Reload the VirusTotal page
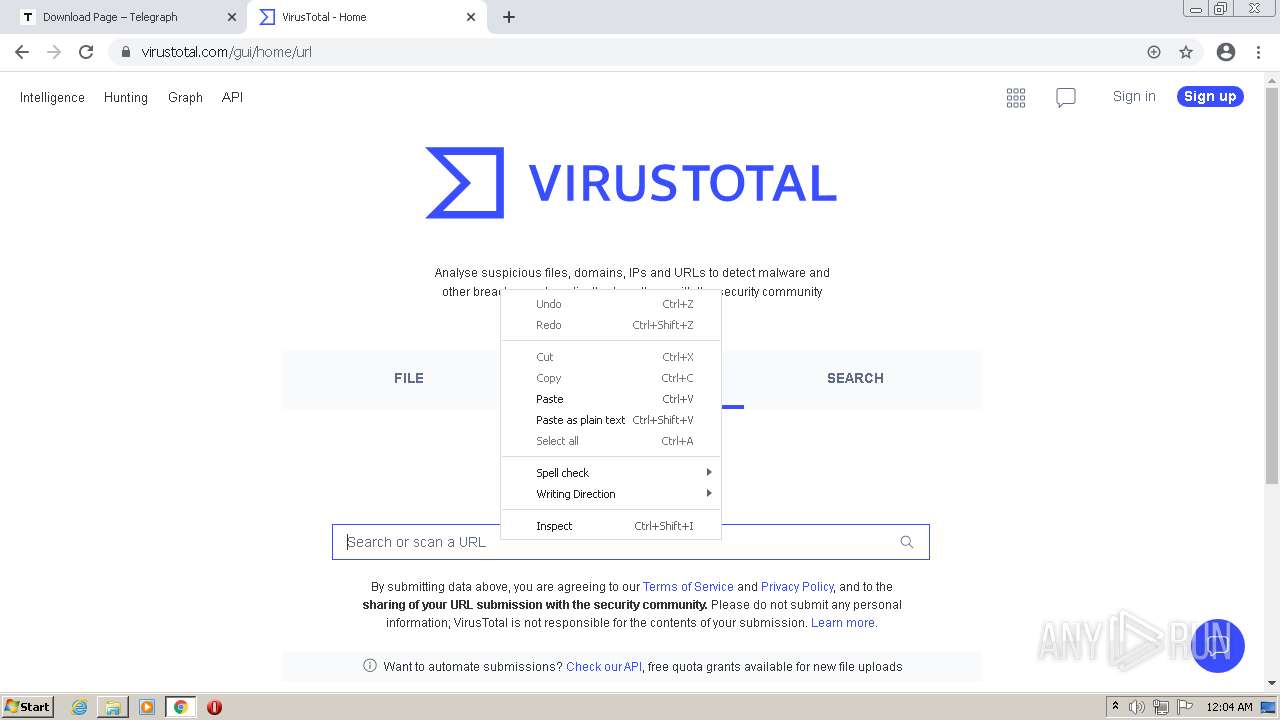Viewport: 1280px width, 720px height. pos(86,52)
